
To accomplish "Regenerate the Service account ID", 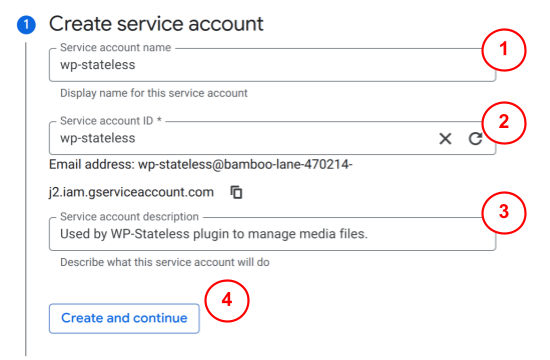I will [475, 139].
